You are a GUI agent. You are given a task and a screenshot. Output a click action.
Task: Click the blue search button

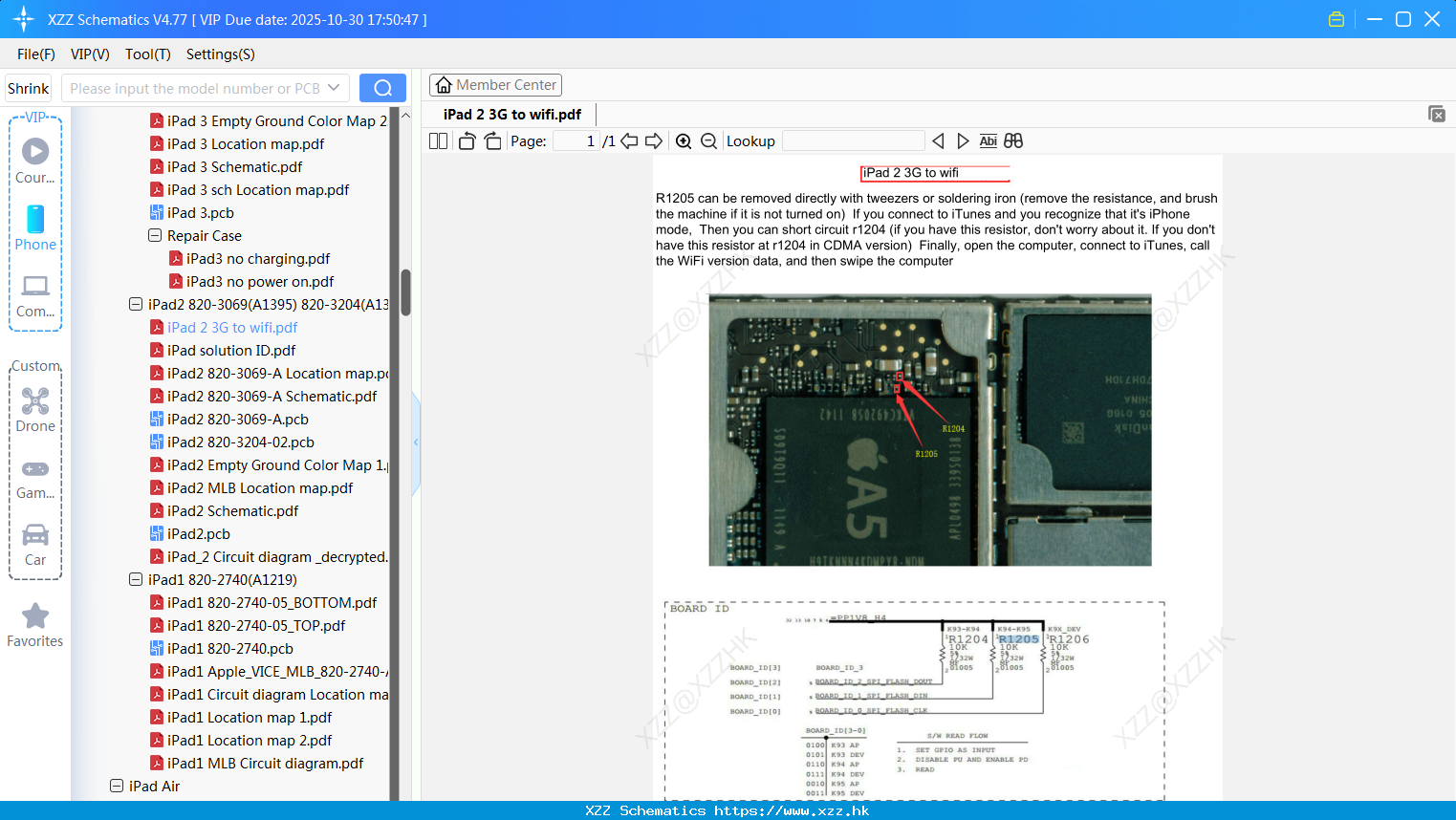tap(382, 88)
